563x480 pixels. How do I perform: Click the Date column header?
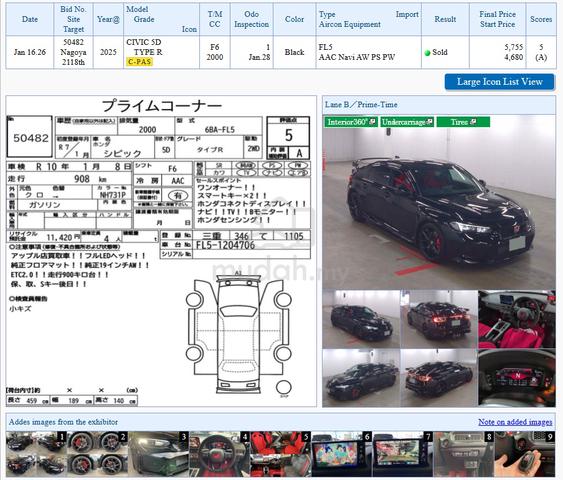tap(30, 19)
